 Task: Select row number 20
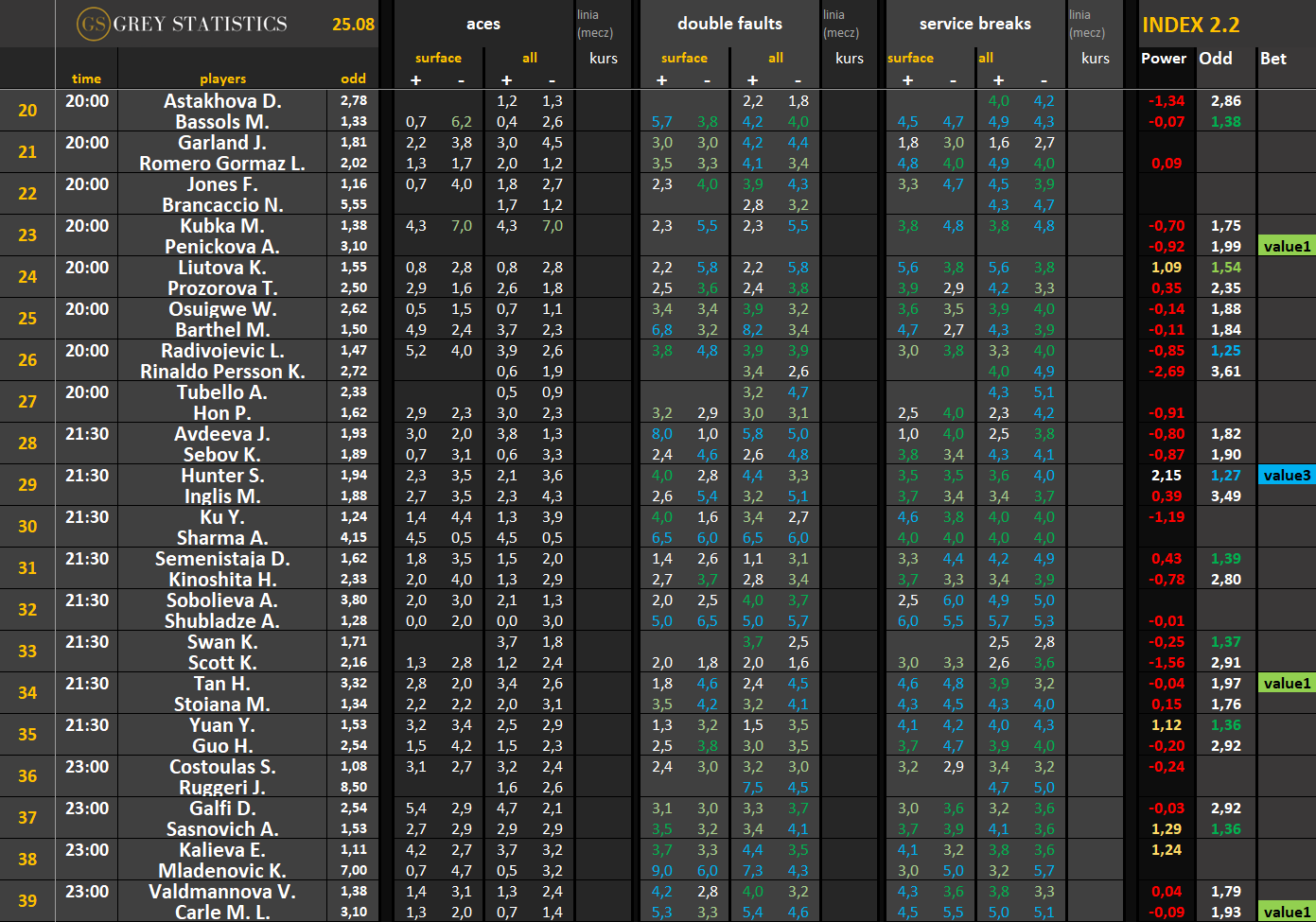click(x=27, y=111)
